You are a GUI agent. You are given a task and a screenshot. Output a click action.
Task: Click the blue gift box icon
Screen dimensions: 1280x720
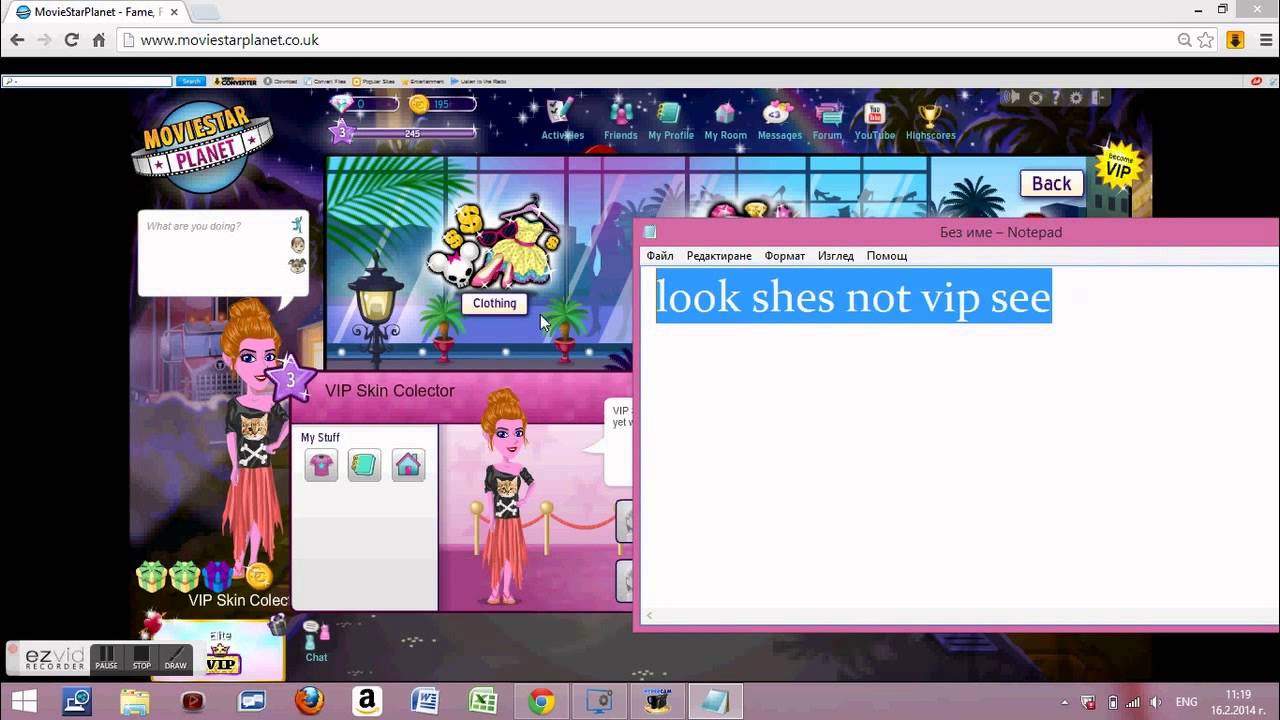click(x=217, y=577)
